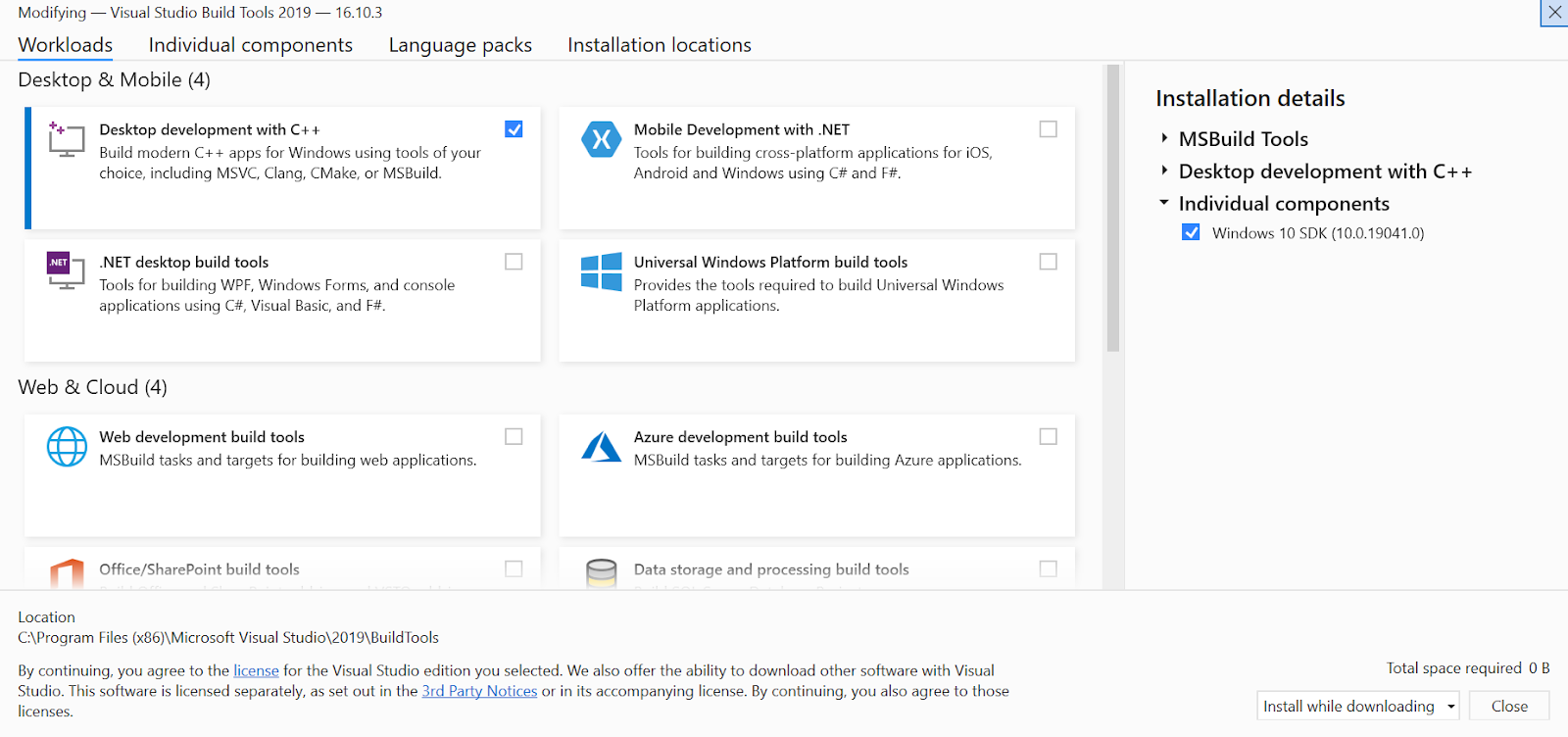1568x737 pixels.
Task: Click the Desktop & Mobile (4) heading
Action: pos(114,79)
